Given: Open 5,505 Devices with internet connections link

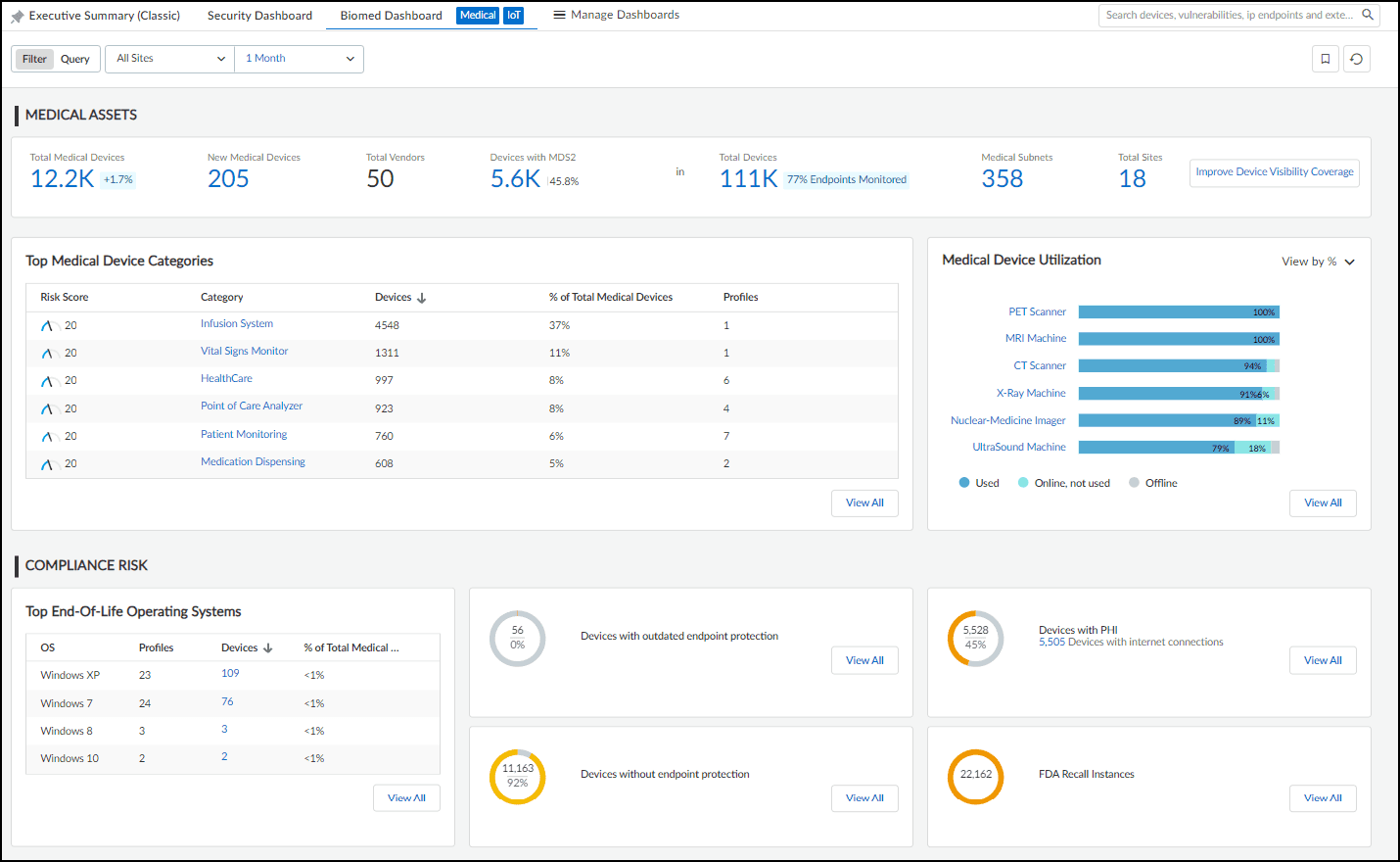Looking at the screenshot, I should coord(1131,643).
